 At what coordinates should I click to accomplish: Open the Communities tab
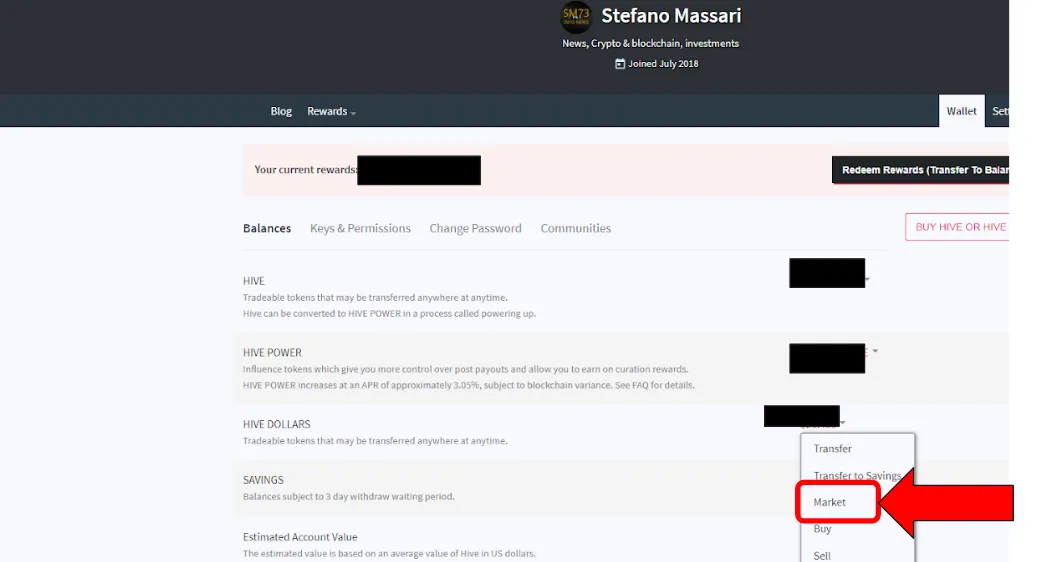575,228
